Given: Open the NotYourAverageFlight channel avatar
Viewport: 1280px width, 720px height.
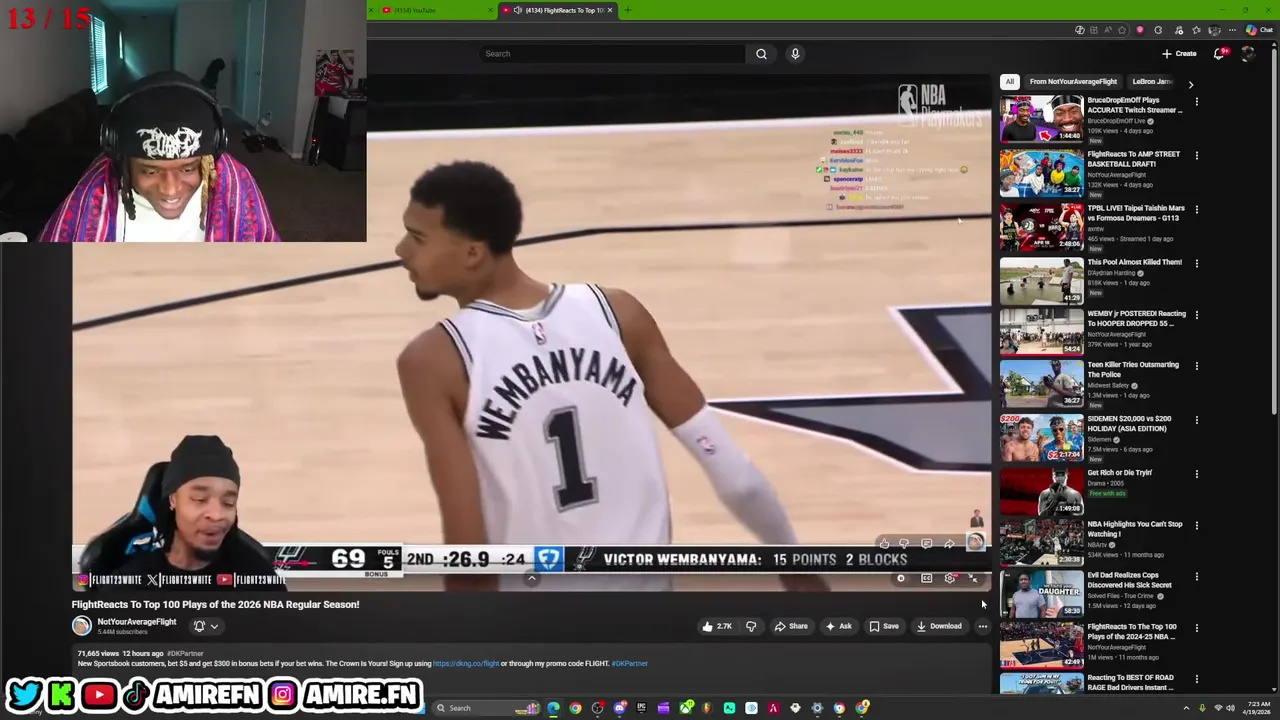Looking at the screenshot, I should pyautogui.click(x=81, y=626).
